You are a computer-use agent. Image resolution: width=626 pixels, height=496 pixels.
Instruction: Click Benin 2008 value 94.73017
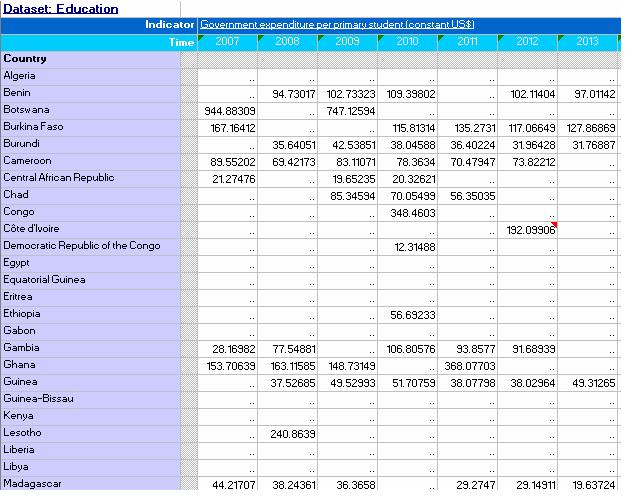coord(294,94)
